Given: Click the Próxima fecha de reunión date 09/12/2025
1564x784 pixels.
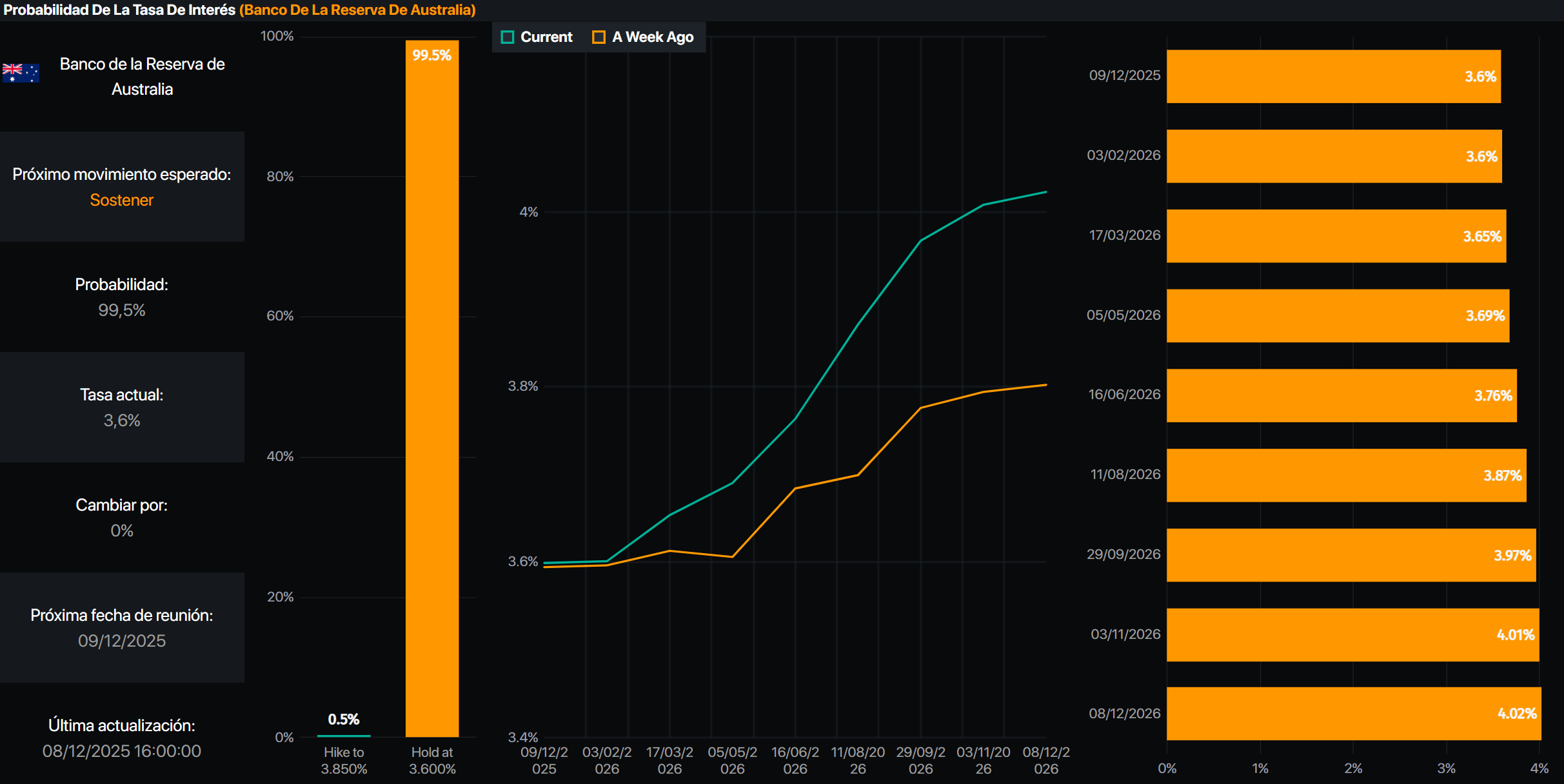Looking at the screenshot, I should (x=121, y=641).
